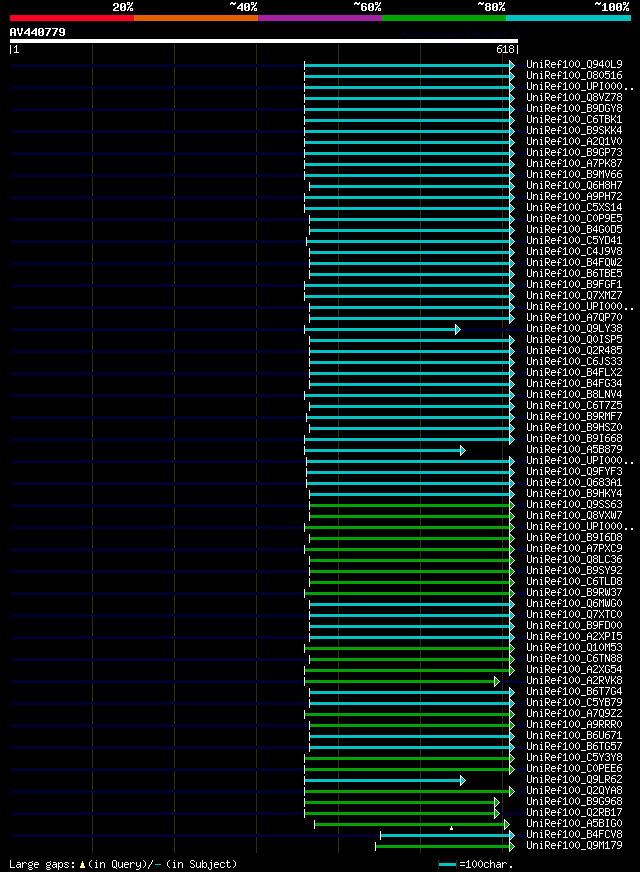This screenshot has width=640, height=872.
Task: Select the UniRef100_Q6MWG0 entry
Action: pyautogui.click(x=574, y=603)
